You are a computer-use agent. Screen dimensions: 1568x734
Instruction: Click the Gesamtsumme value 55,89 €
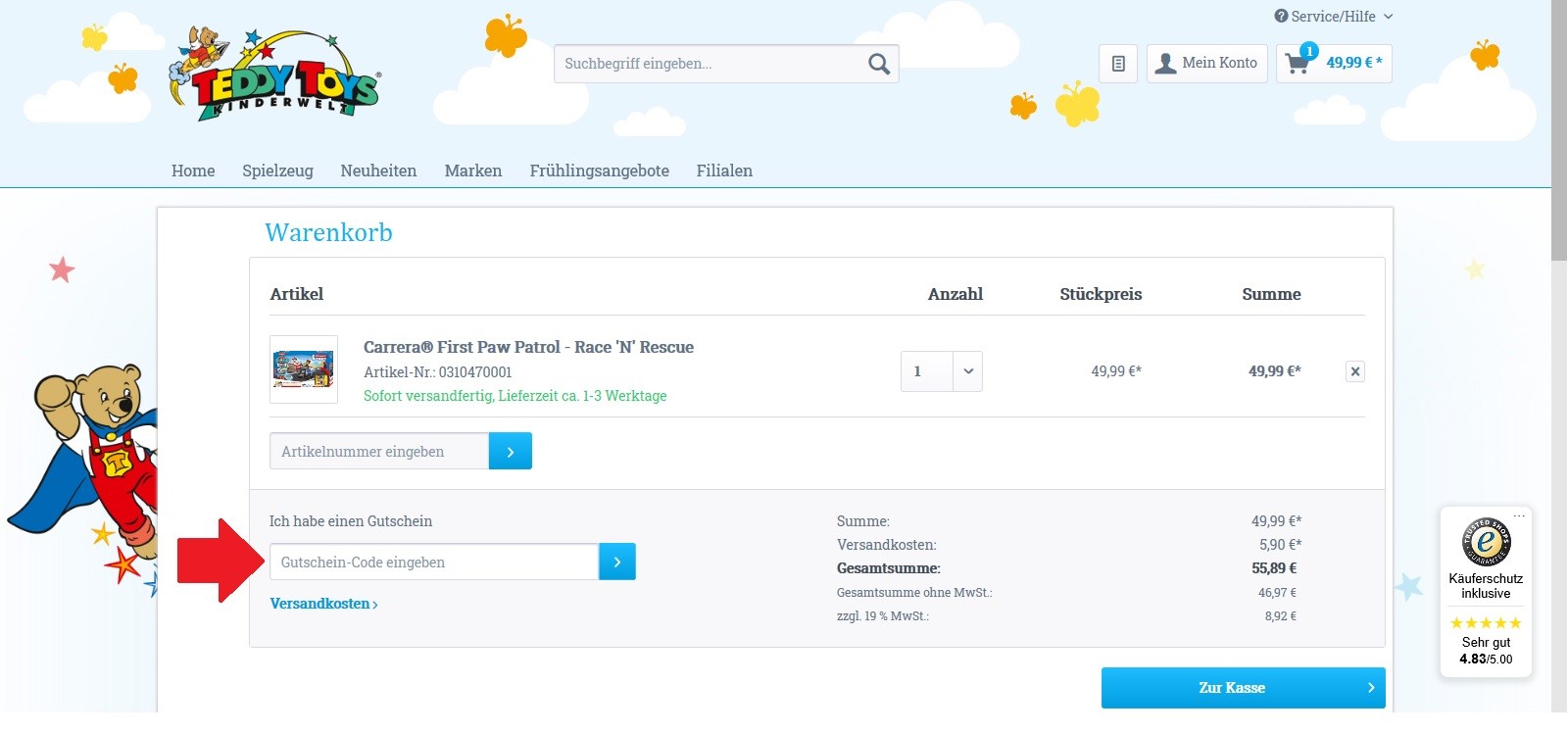[1274, 568]
